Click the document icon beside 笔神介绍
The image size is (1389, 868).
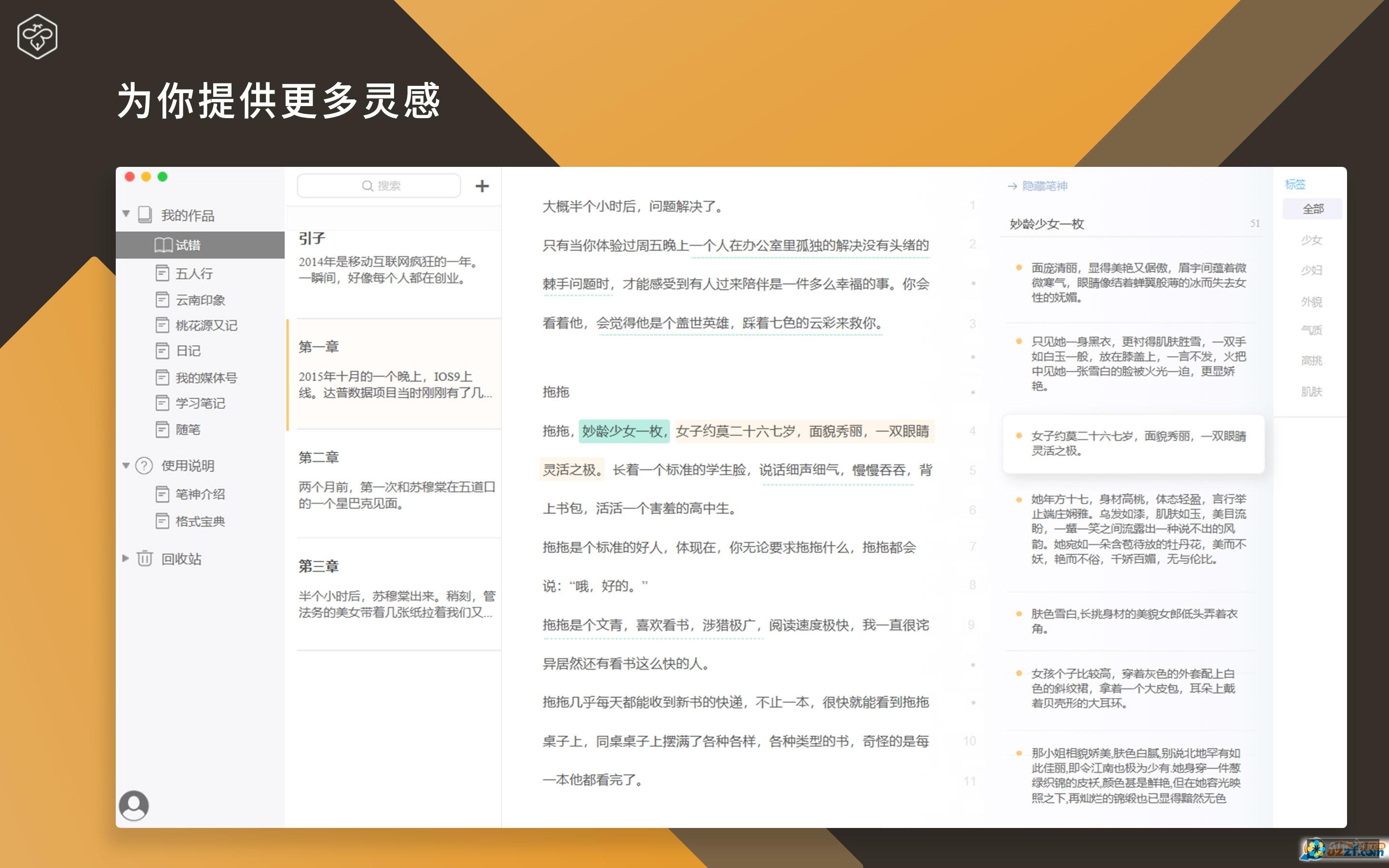pyautogui.click(x=163, y=494)
